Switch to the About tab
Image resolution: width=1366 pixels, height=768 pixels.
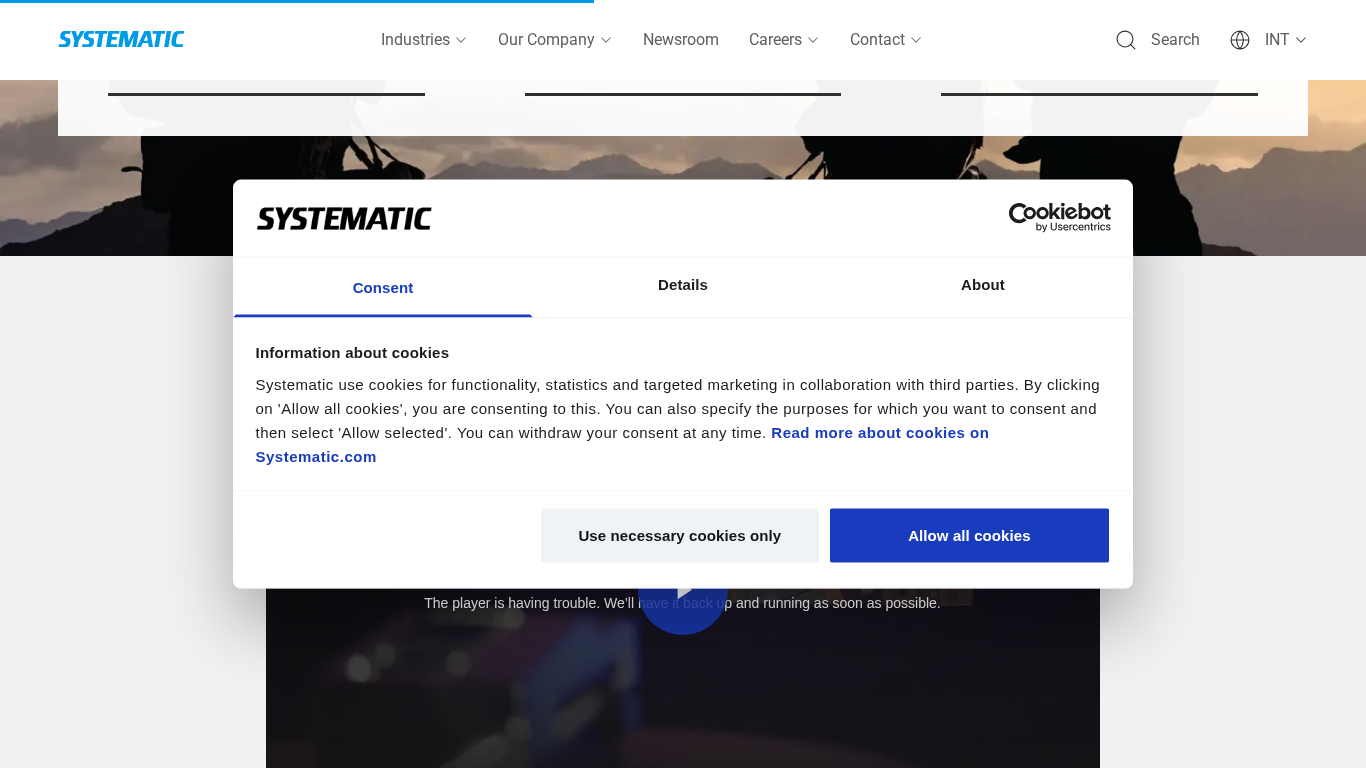coord(983,285)
